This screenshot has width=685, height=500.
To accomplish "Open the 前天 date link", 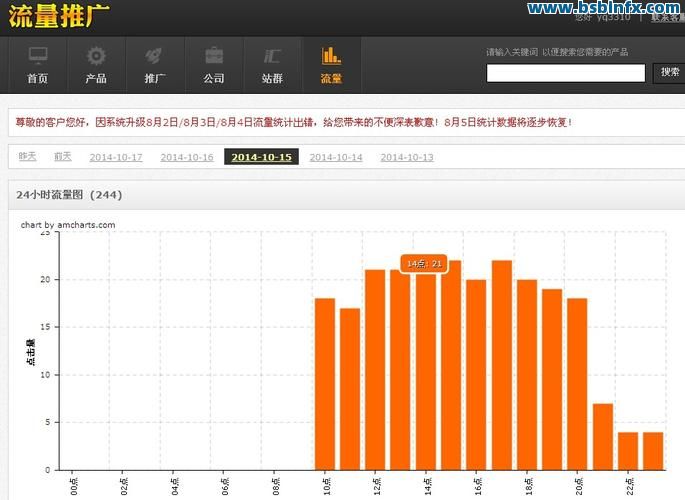I will [62, 156].
